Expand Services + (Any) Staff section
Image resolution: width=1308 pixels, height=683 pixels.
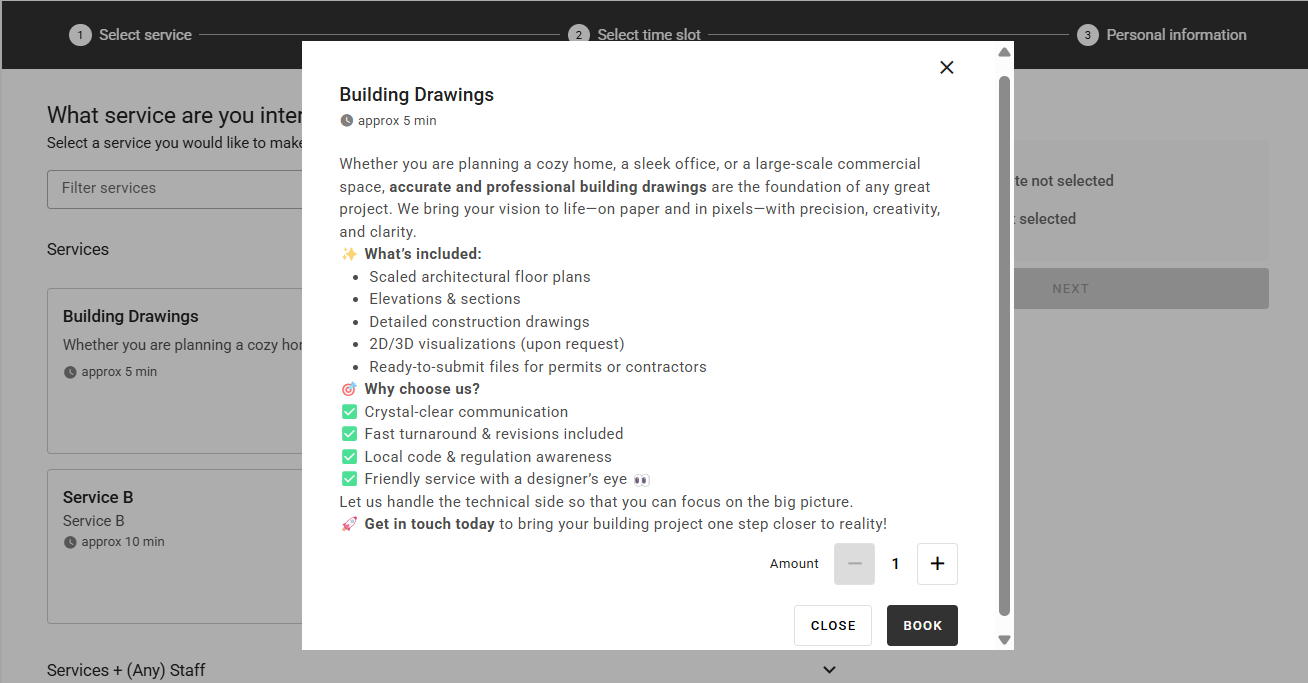click(828, 670)
